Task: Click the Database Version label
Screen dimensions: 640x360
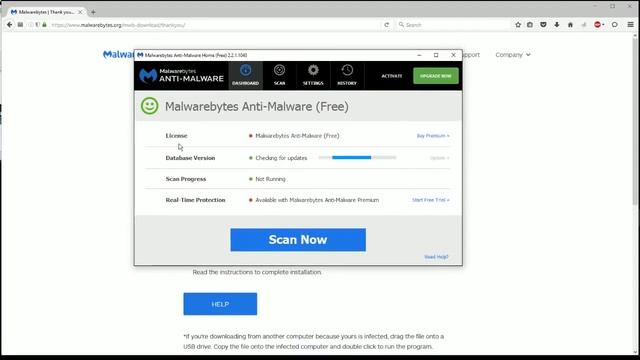Action: (x=190, y=158)
